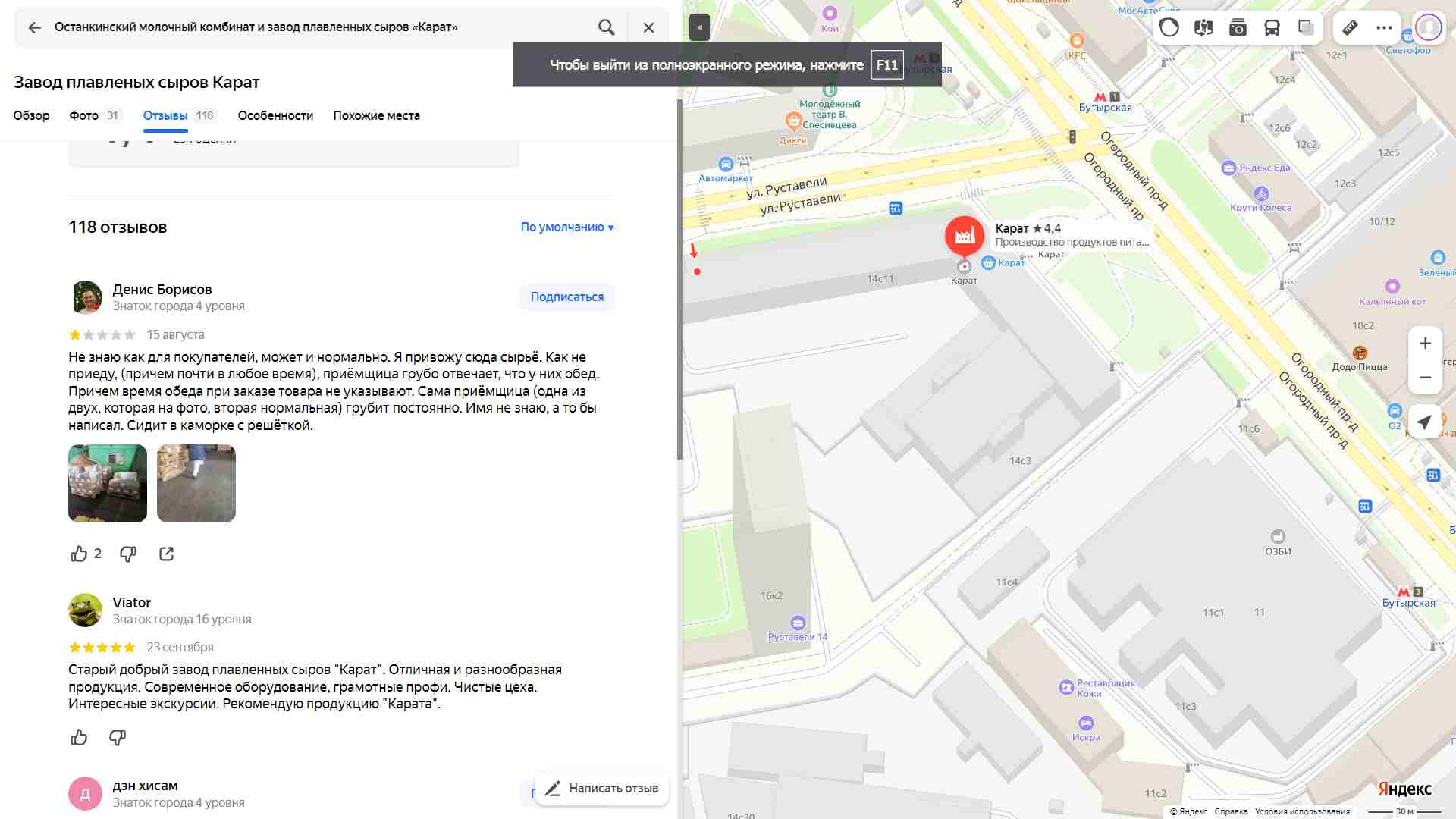Click the side panel vertical scrollbar
1456x819 pixels.
(680, 279)
